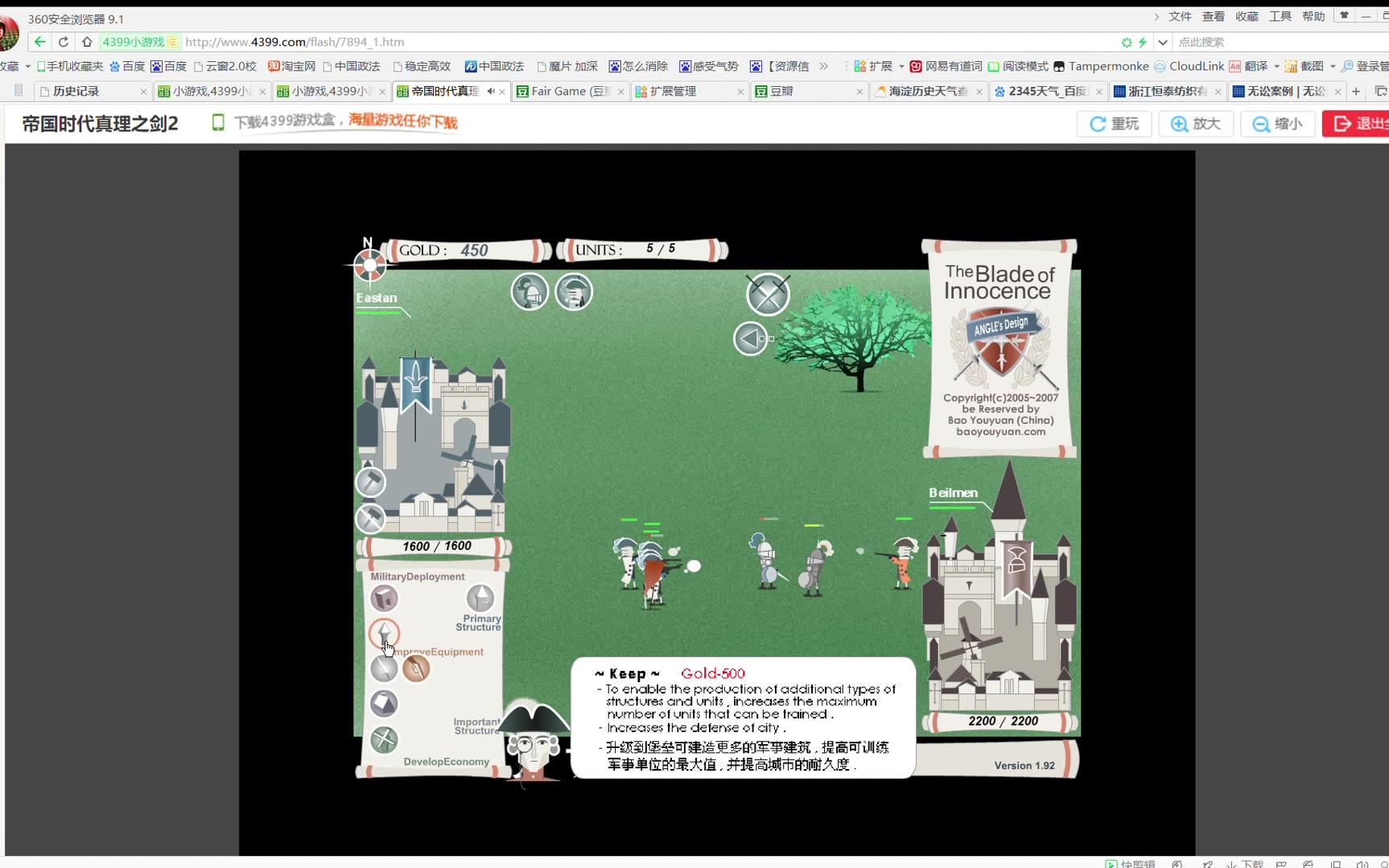1389x868 pixels.
Task: Open the 稳定高效 bookmark
Action: [422, 66]
